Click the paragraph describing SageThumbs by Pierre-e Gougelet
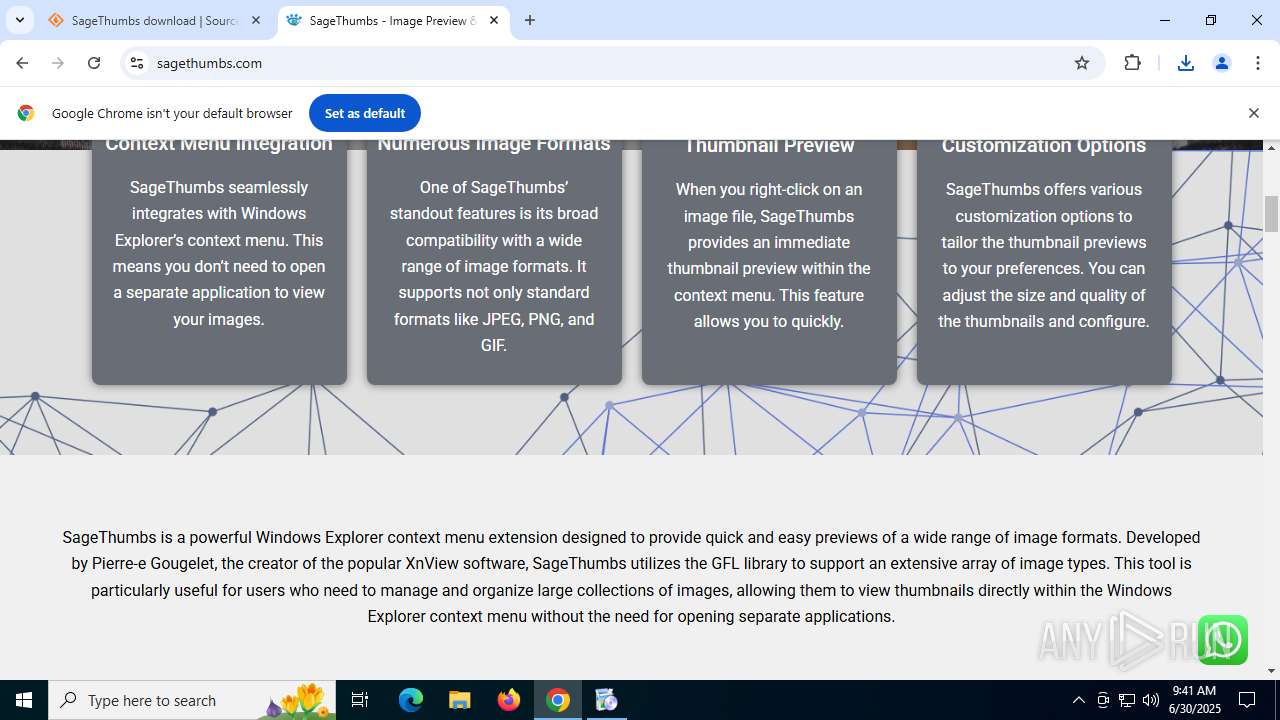 [x=631, y=577]
